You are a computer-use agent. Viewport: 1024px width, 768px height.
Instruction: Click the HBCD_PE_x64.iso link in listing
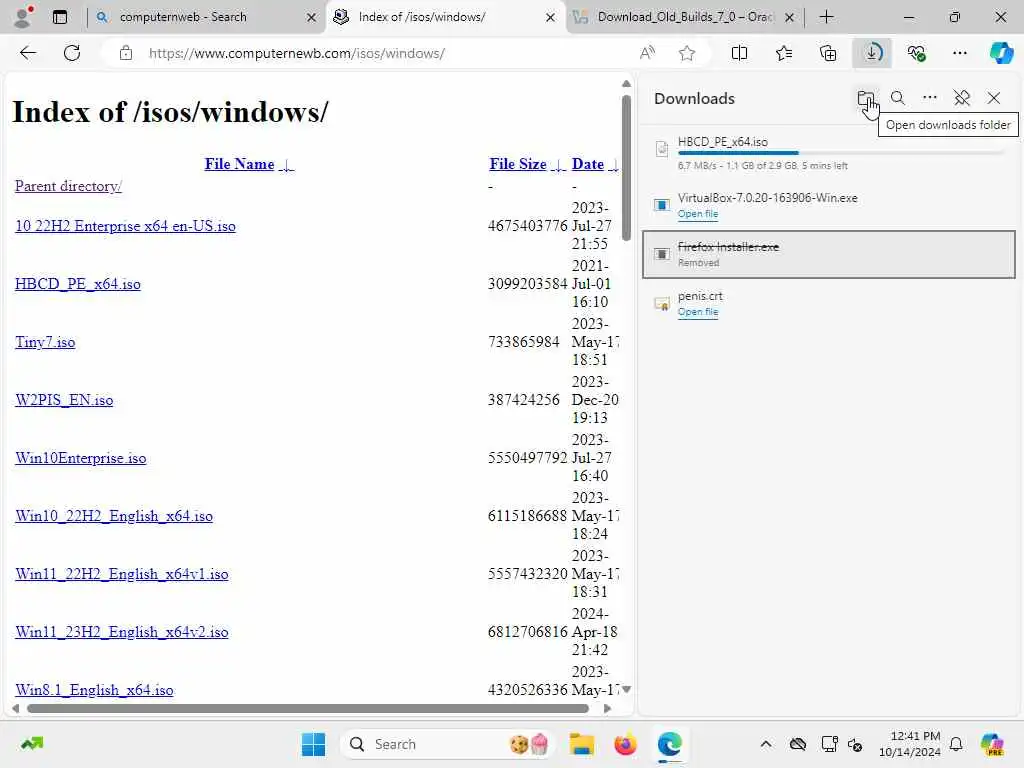[78, 284]
